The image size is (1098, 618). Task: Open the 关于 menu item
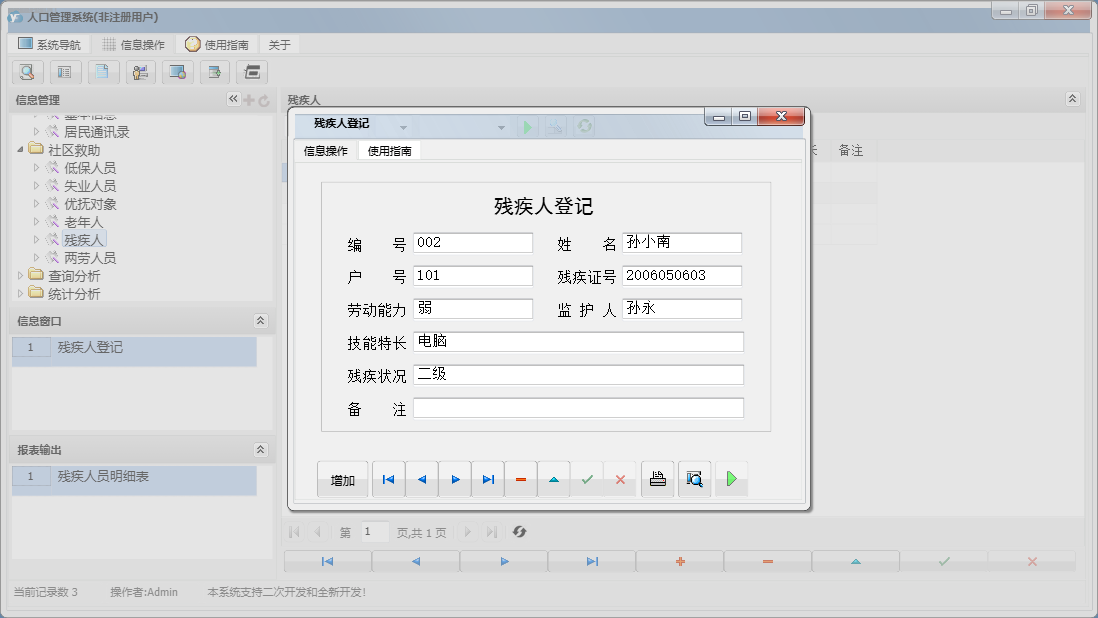tap(279, 45)
